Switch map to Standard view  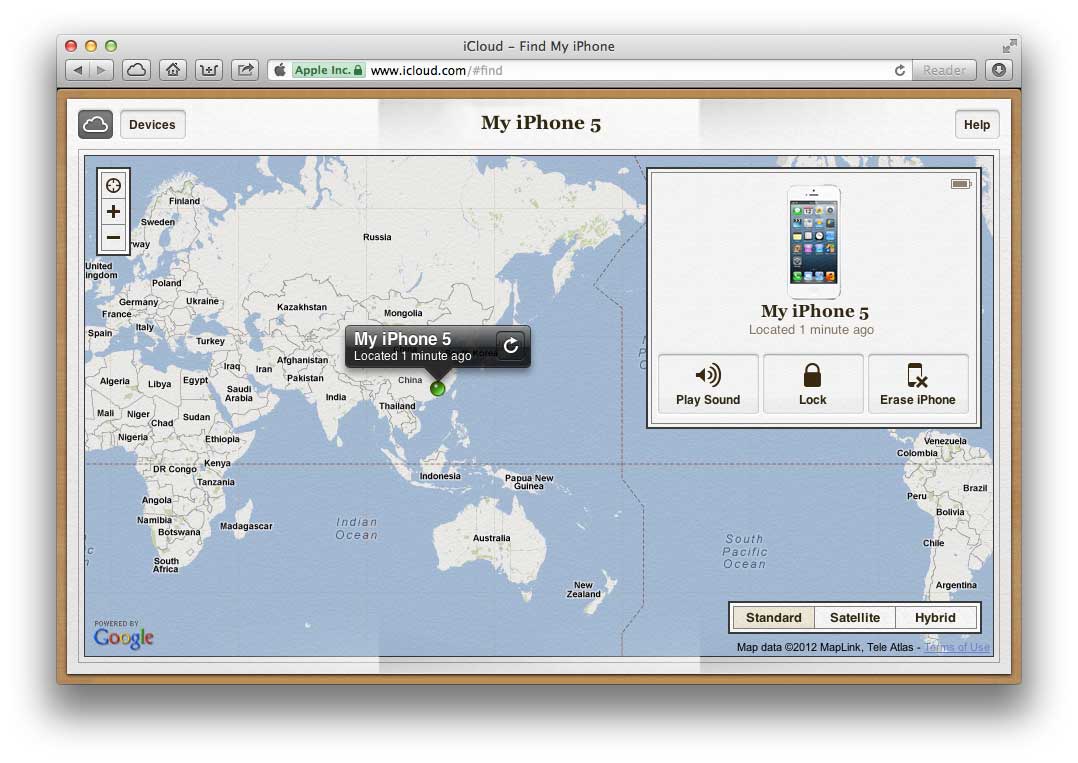coord(773,617)
